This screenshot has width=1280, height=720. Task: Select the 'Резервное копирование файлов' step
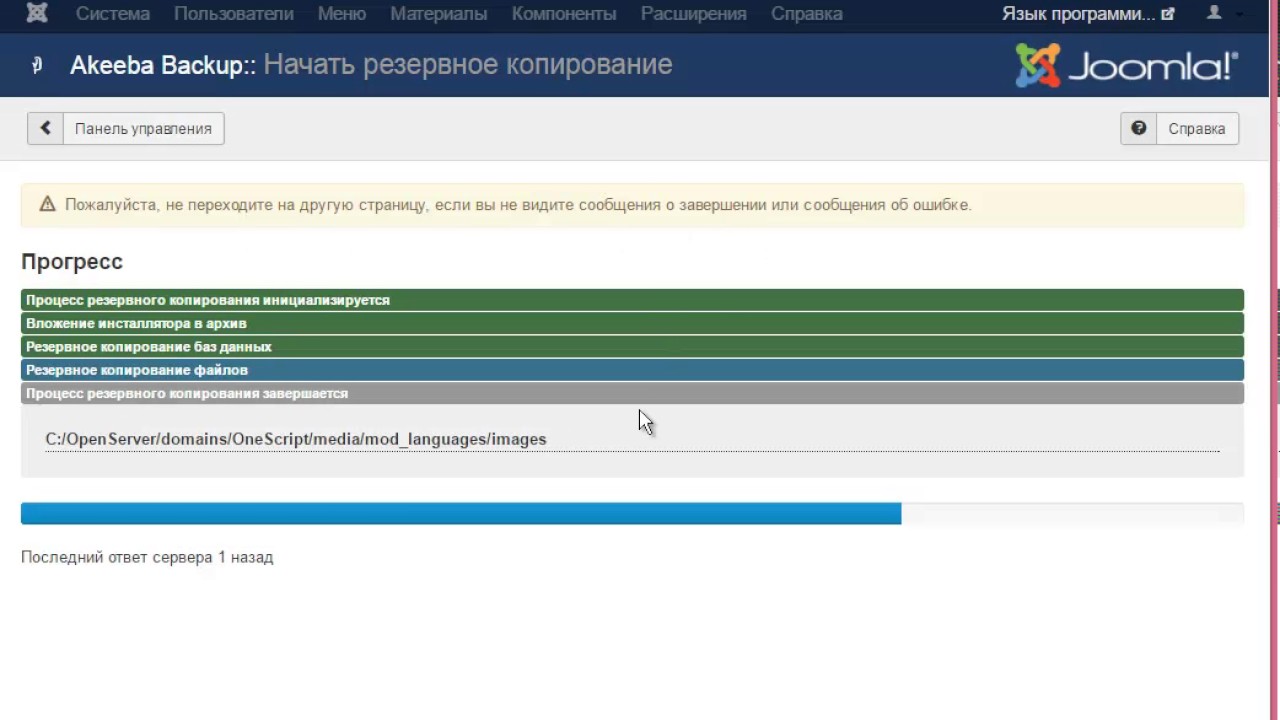click(x=632, y=370)
